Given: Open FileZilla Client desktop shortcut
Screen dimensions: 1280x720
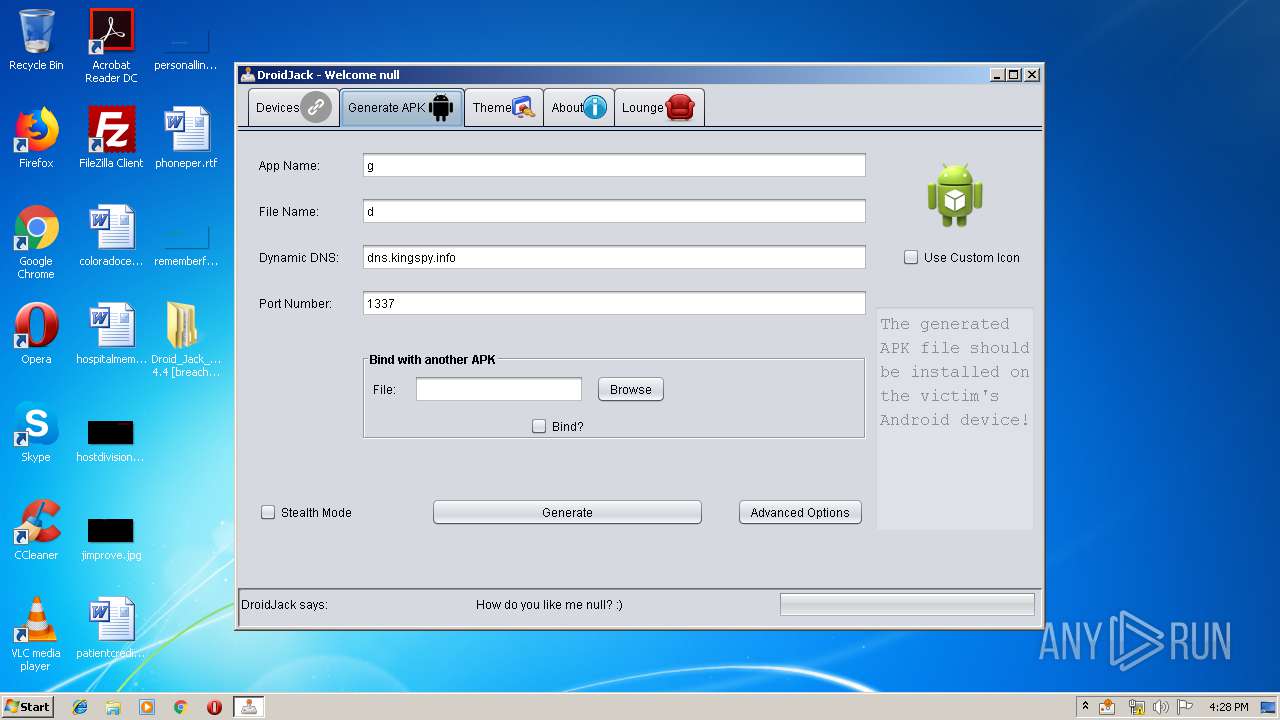Looking at the screenshot, I should click(111, 137).
